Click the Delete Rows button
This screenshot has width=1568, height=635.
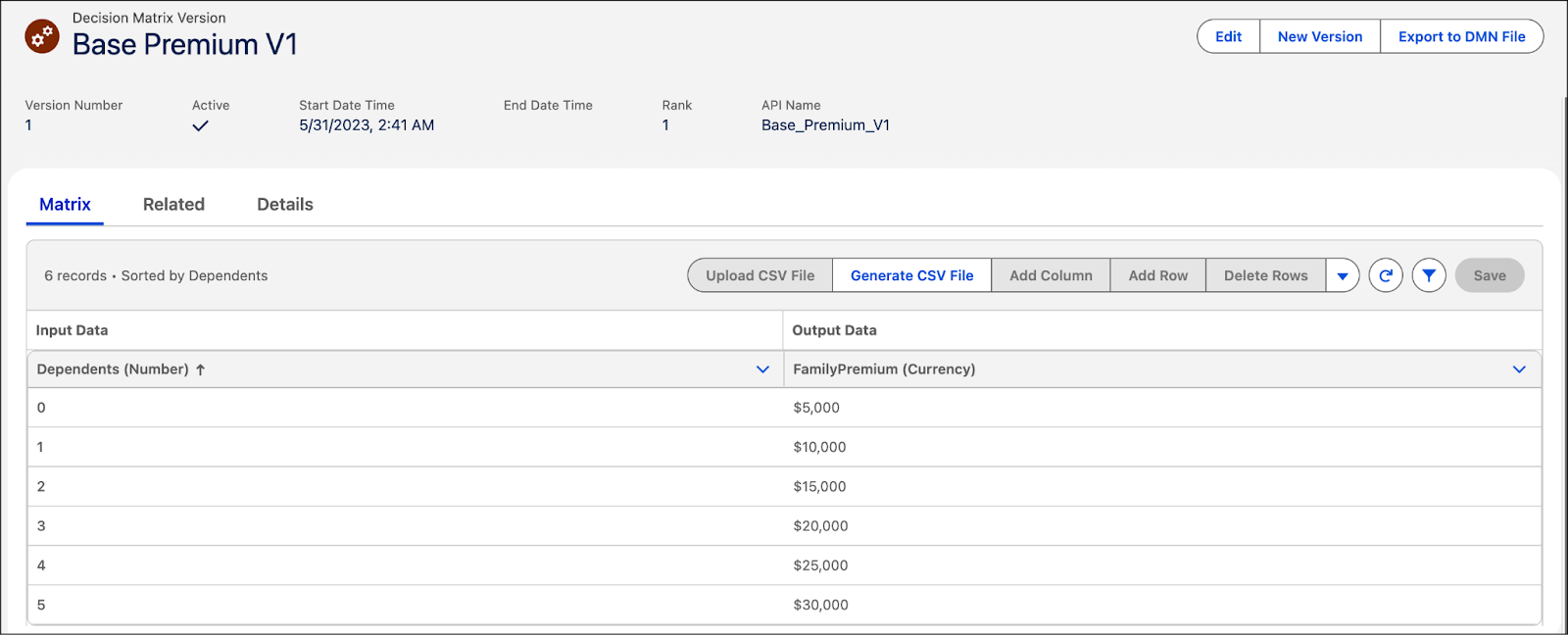tap(1265, 275)
